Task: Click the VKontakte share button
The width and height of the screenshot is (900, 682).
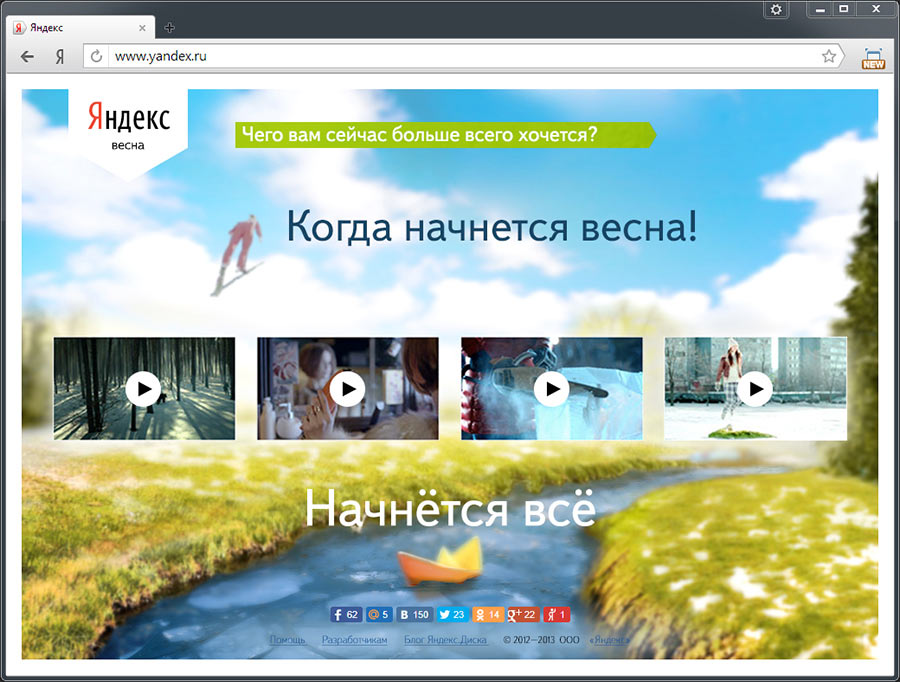Action: [x=413, y=614]
